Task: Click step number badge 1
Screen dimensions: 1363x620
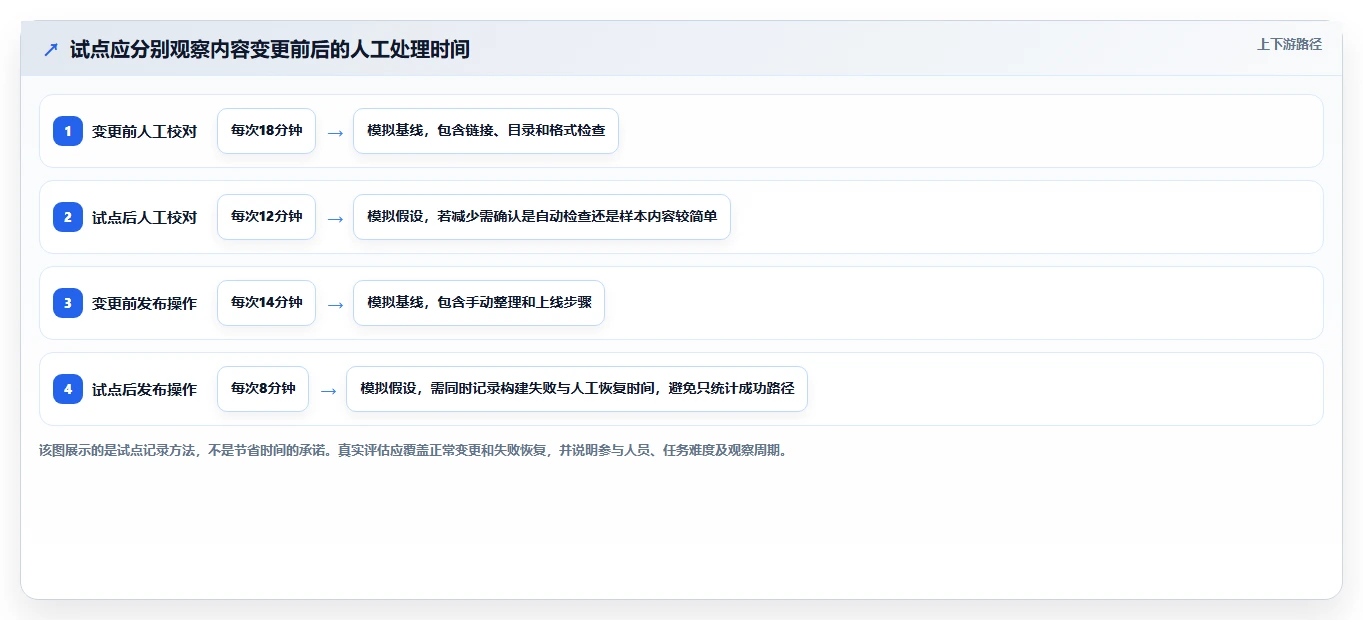Action: [68, 131]
